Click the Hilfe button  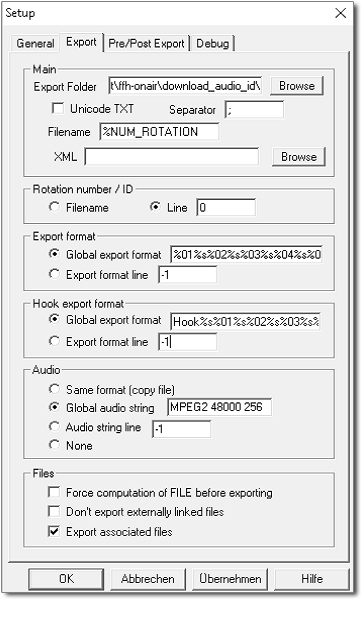[x=312, y=579]
